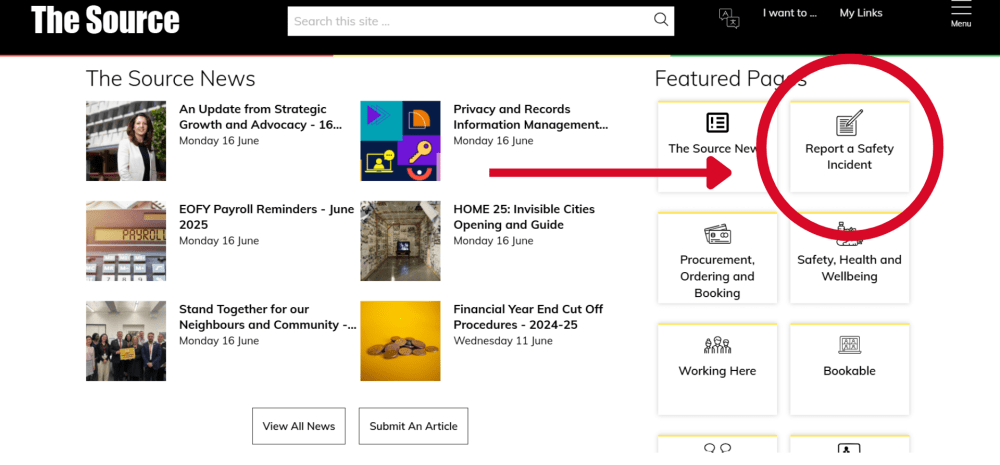Expand the "I want to ..." menu
Image resolution: width=1000 pixels, height=465 pixels.
[790, 13]
